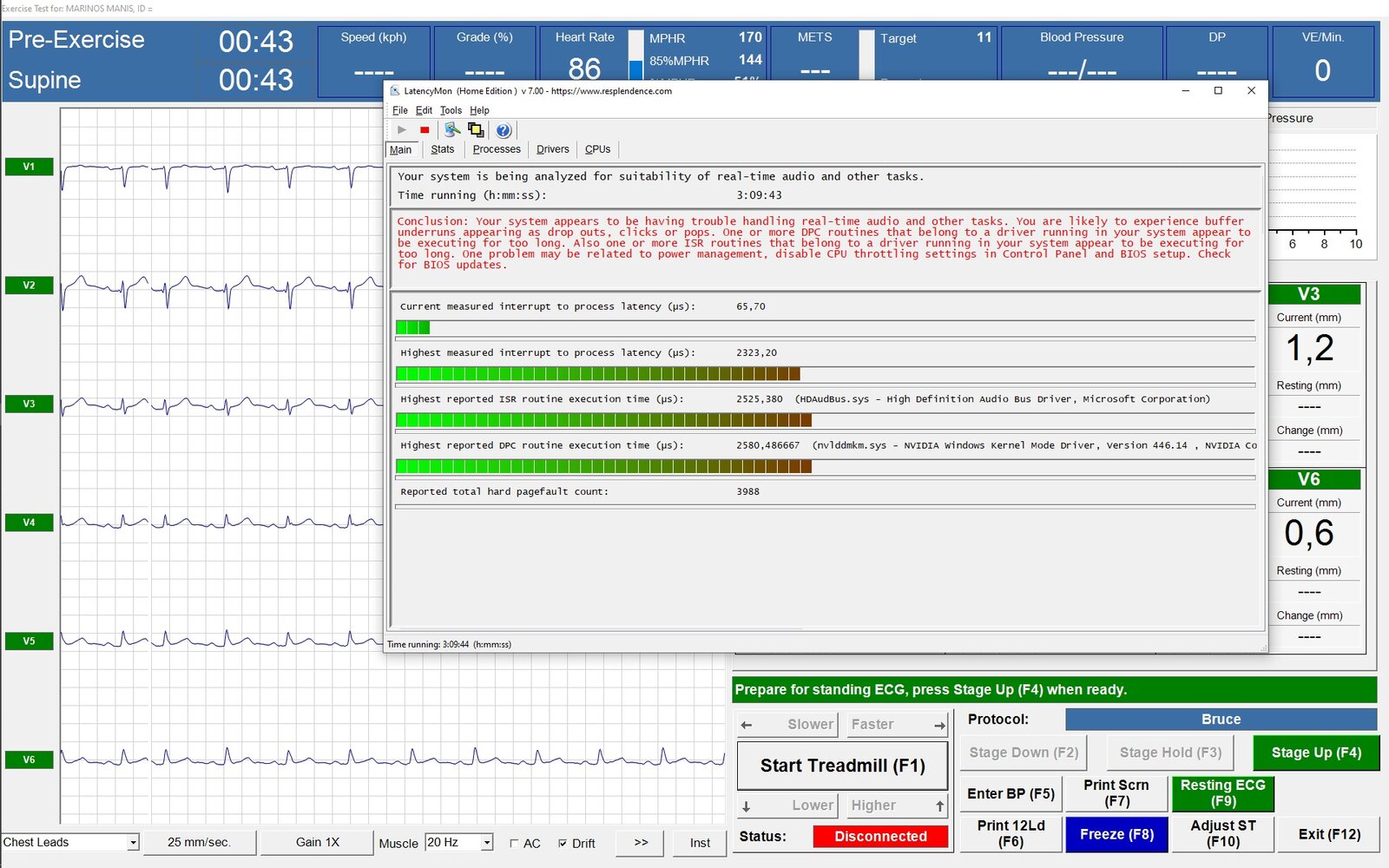Click Exit (F12) button
Image resolution: width=1389 pixels, height=868 pixels.
[x=1329, y=834]
